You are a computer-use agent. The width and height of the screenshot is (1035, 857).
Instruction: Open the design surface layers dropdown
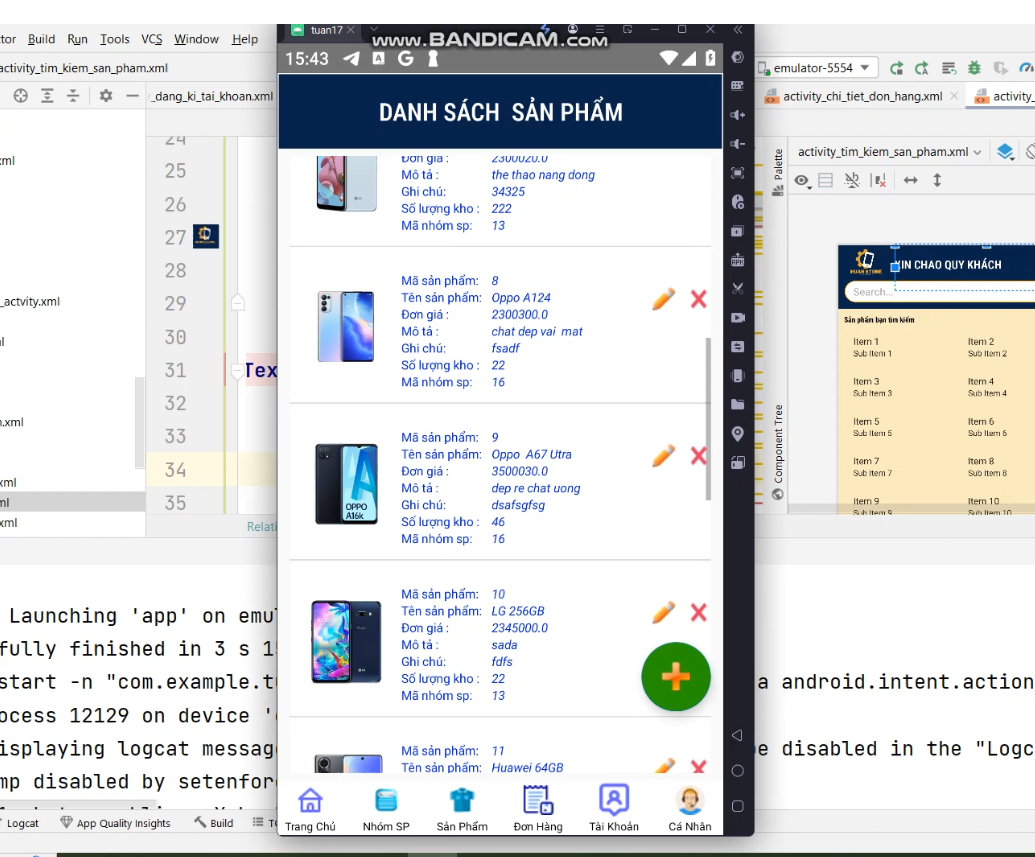pyautogui.click(x=1005, y=152)
